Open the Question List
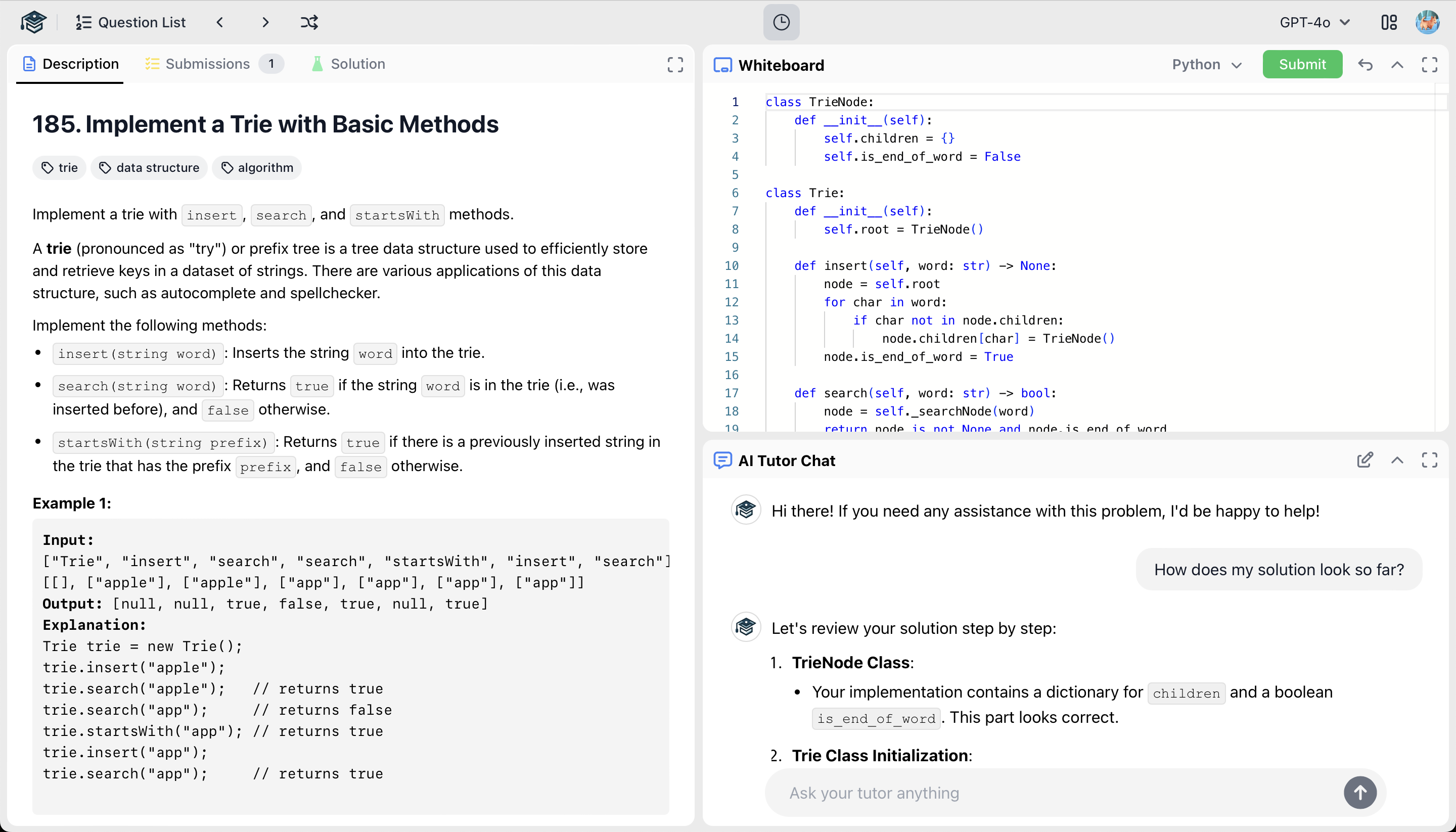The image size is (1456, 832). pos(131,22)
